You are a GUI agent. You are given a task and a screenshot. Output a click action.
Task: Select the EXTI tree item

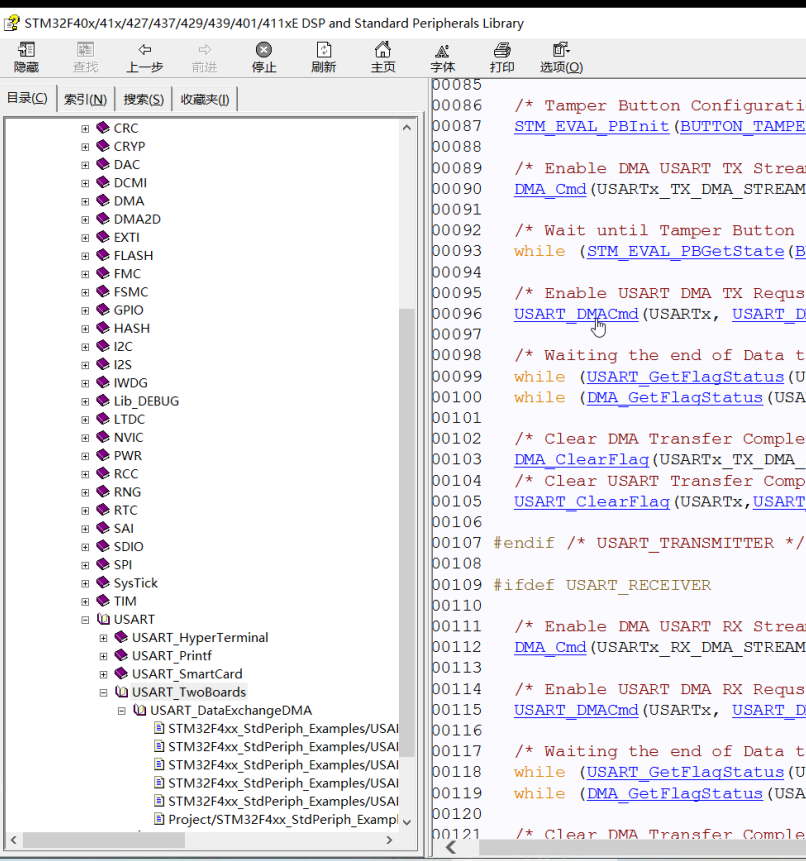coord(127,237)
